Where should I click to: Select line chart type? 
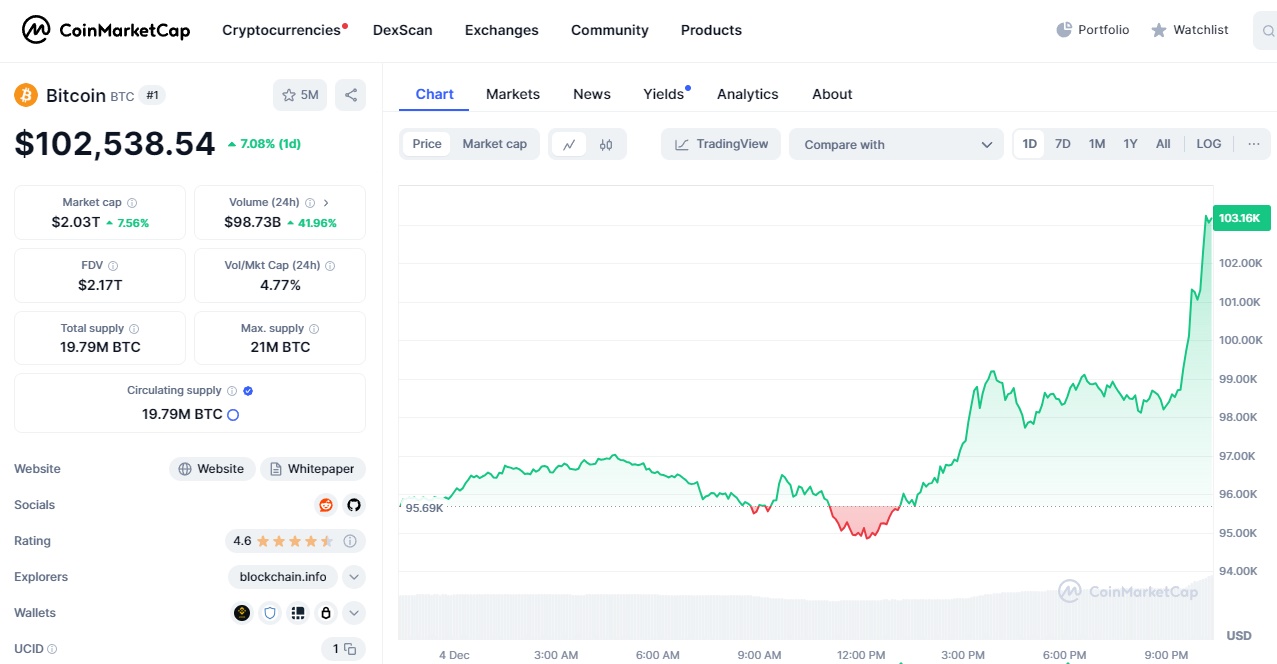pos(569,144)
